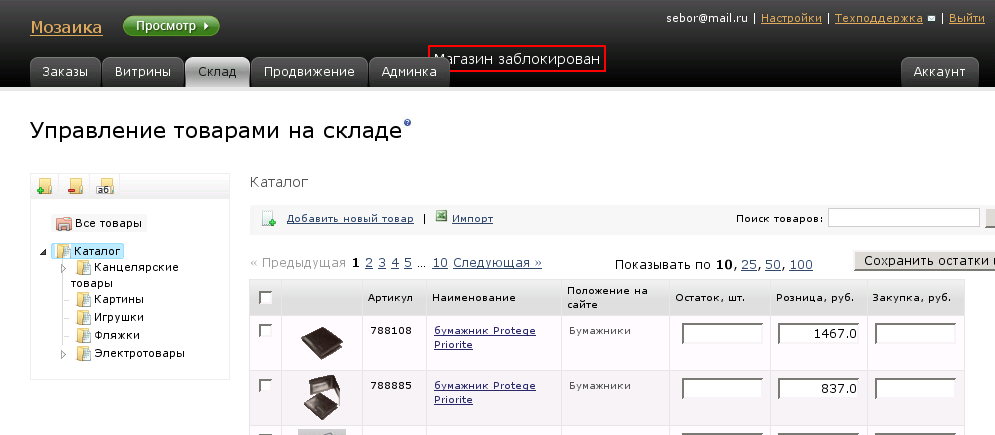Click the 'Добавить новый товар' link
Image resolution: width=995 pixels, height=435 pixels.
[350, 219]
